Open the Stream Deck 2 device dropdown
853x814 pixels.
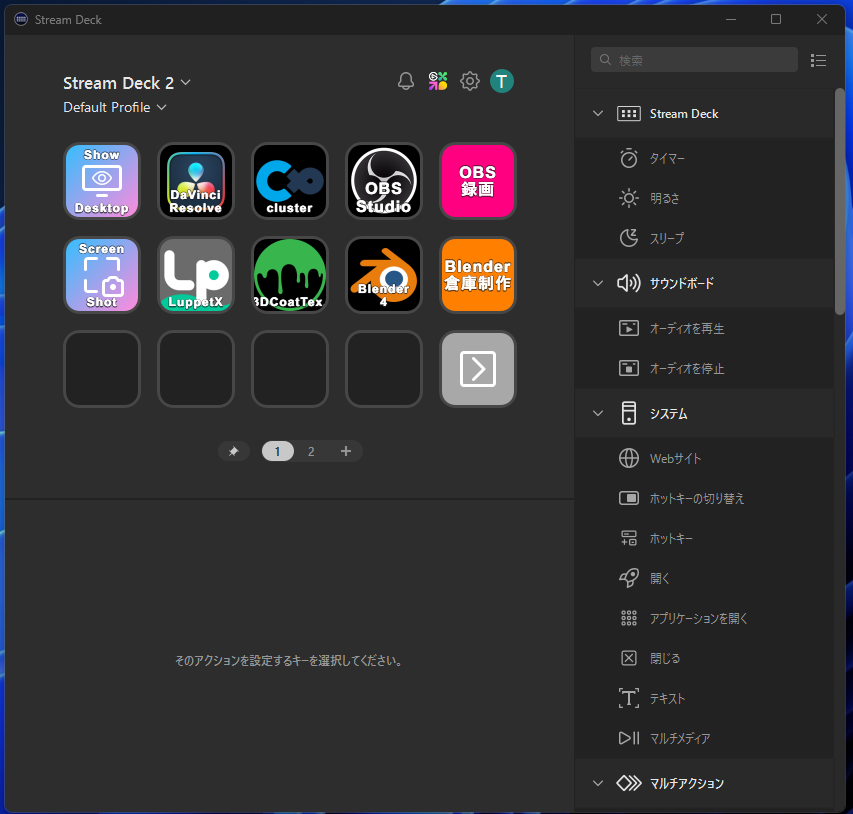pos(127,83)
